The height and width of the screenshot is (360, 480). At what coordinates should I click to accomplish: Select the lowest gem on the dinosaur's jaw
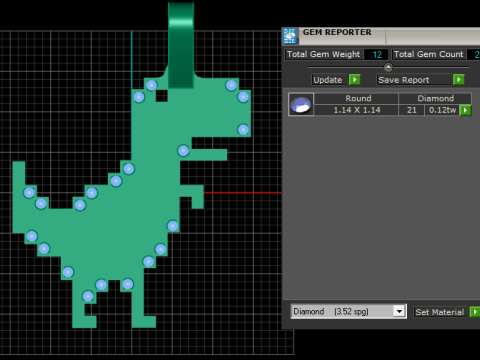(x=243, y=130)
